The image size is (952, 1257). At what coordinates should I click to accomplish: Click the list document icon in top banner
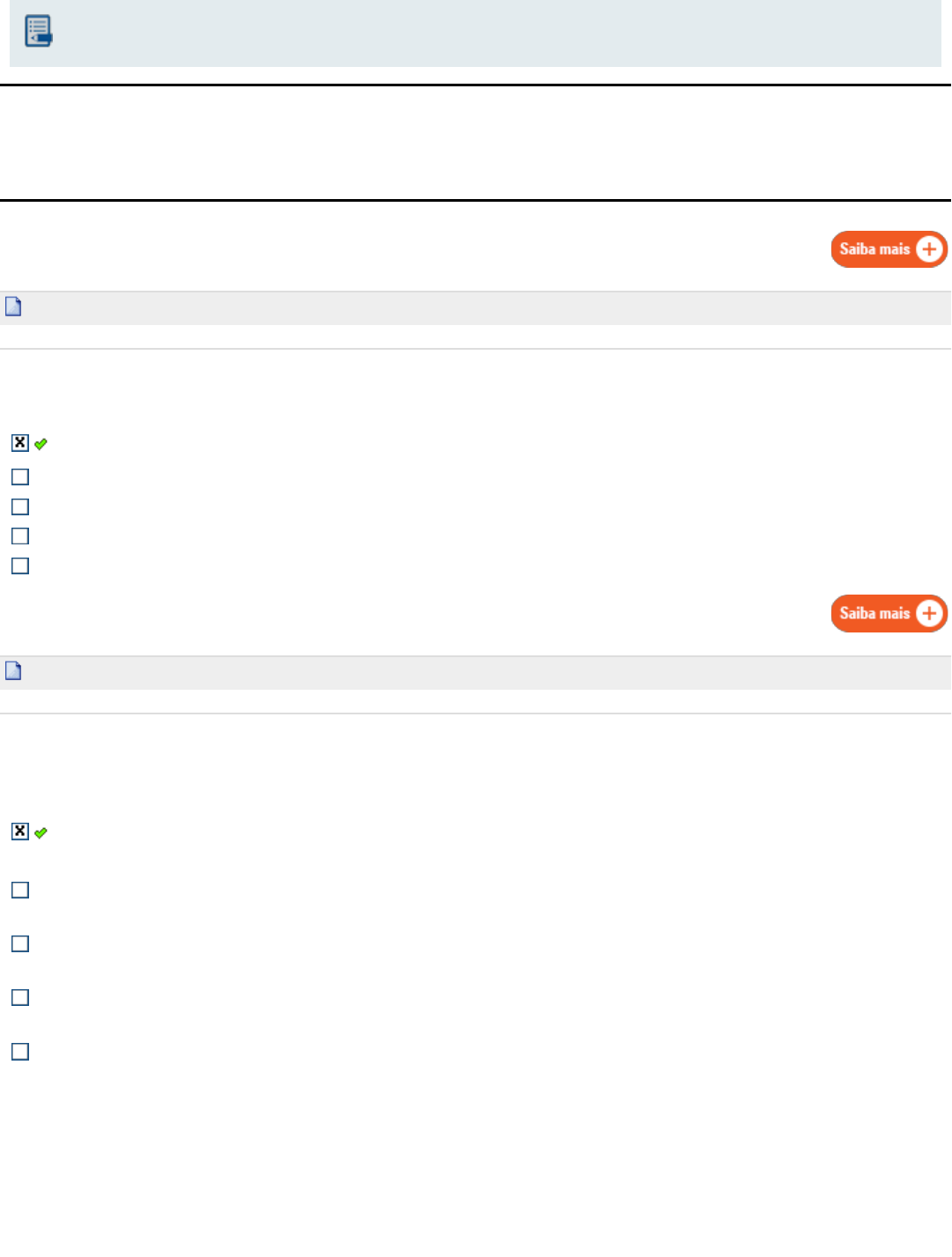click(38, 31)
